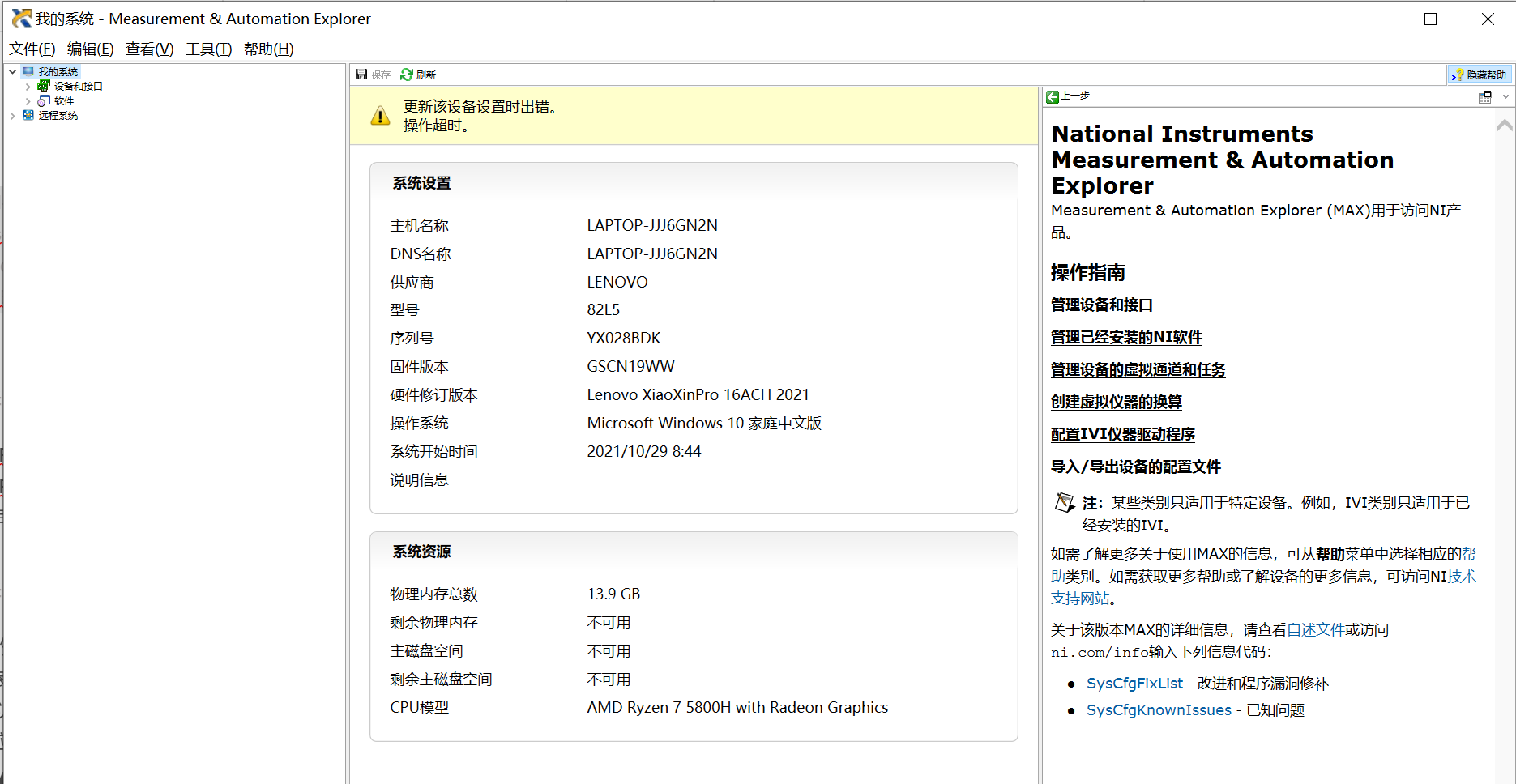
Task: Click the serial number YX028BDK
Action: point(624,339)
